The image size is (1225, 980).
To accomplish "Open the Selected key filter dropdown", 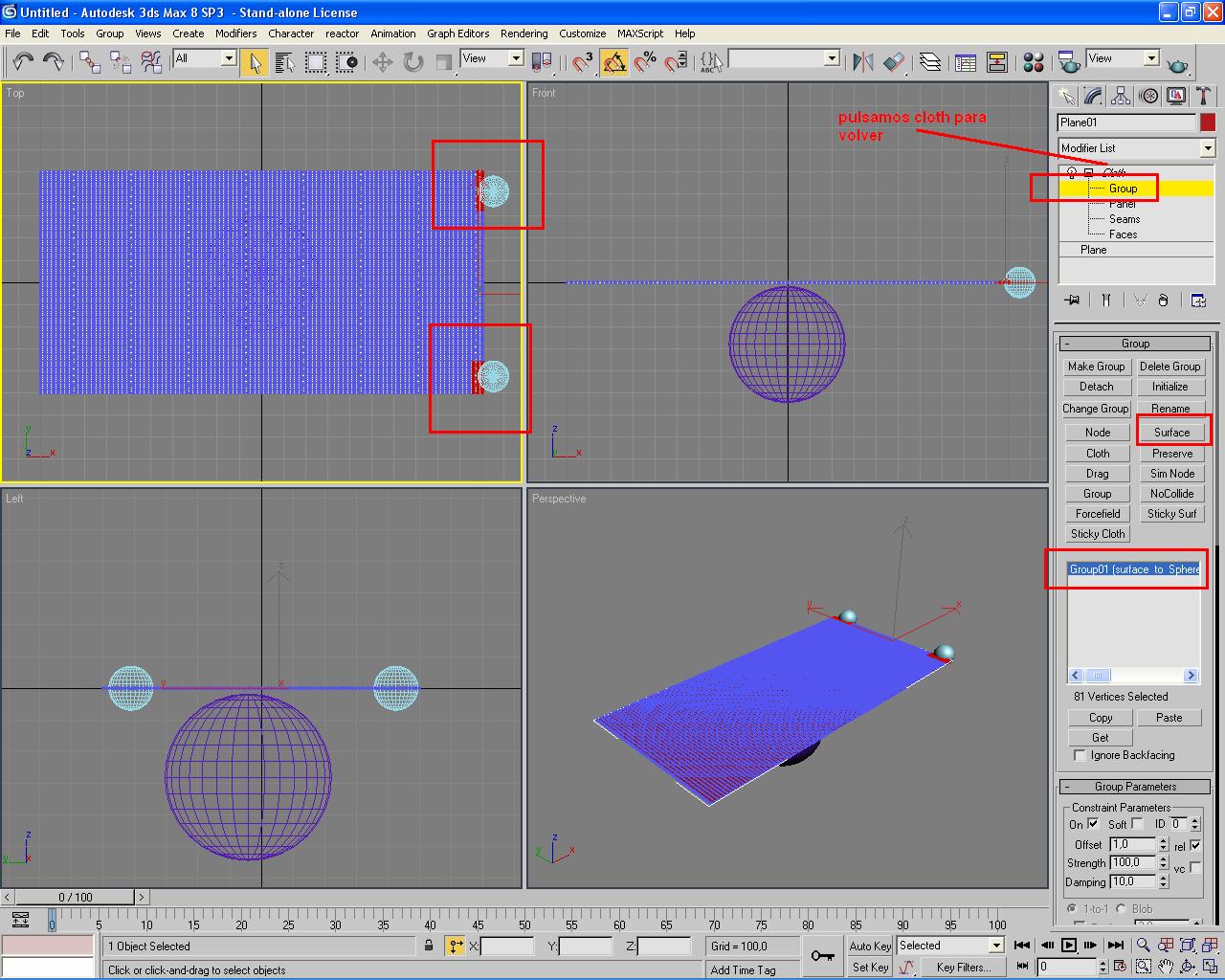I will click(x=996, y=946).
